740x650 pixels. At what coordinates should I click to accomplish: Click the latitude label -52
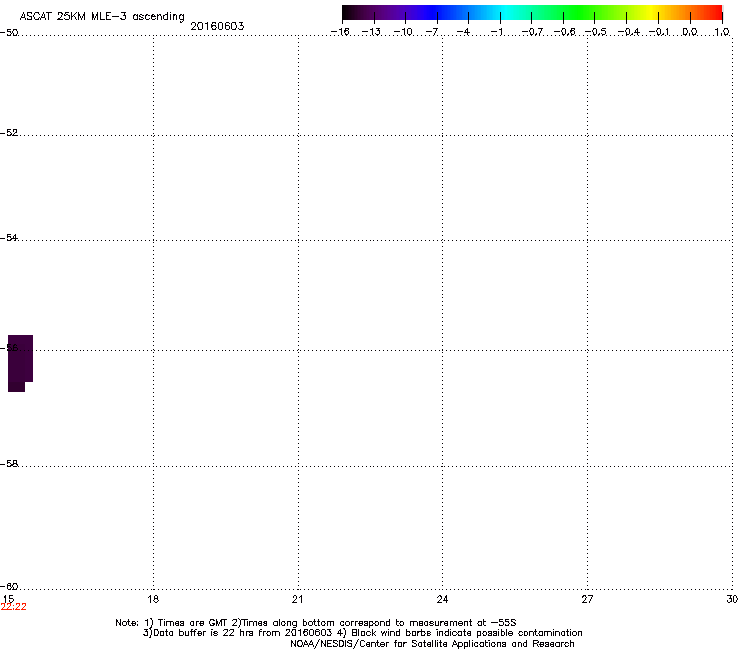pyautogui.click(x=9, y=133)
